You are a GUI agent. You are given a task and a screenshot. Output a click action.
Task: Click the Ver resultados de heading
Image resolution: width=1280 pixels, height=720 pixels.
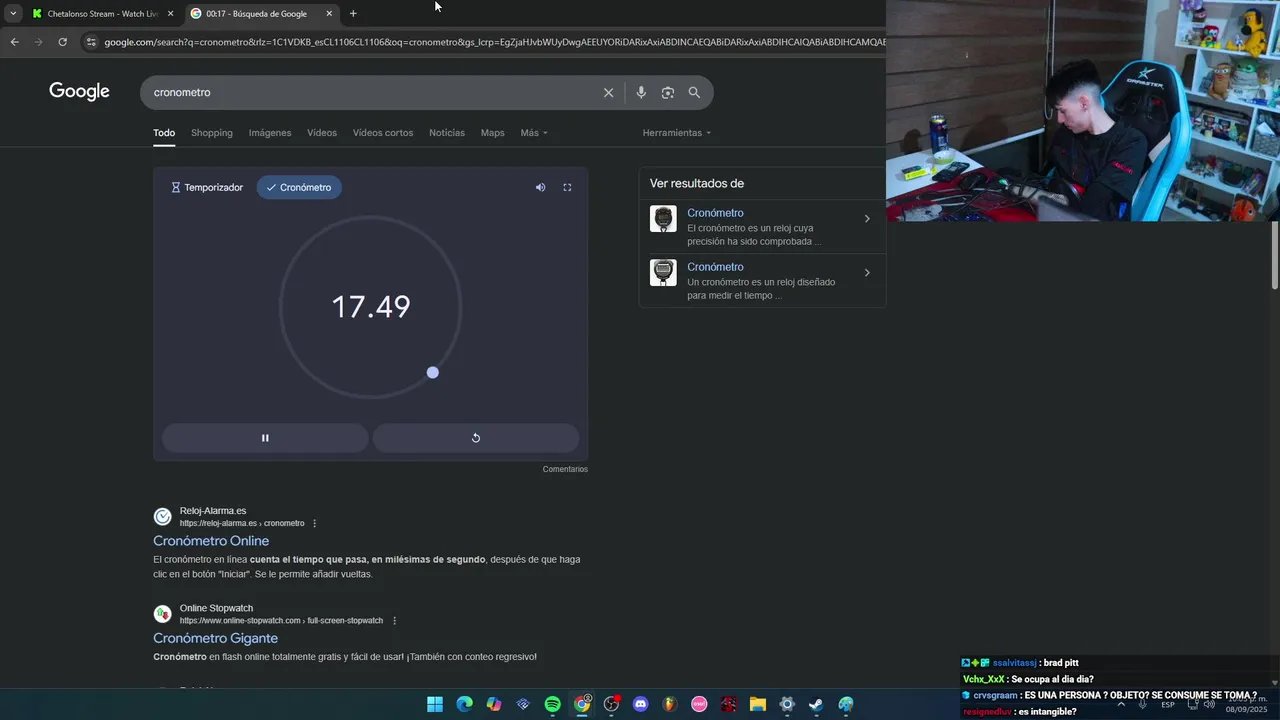697,183
